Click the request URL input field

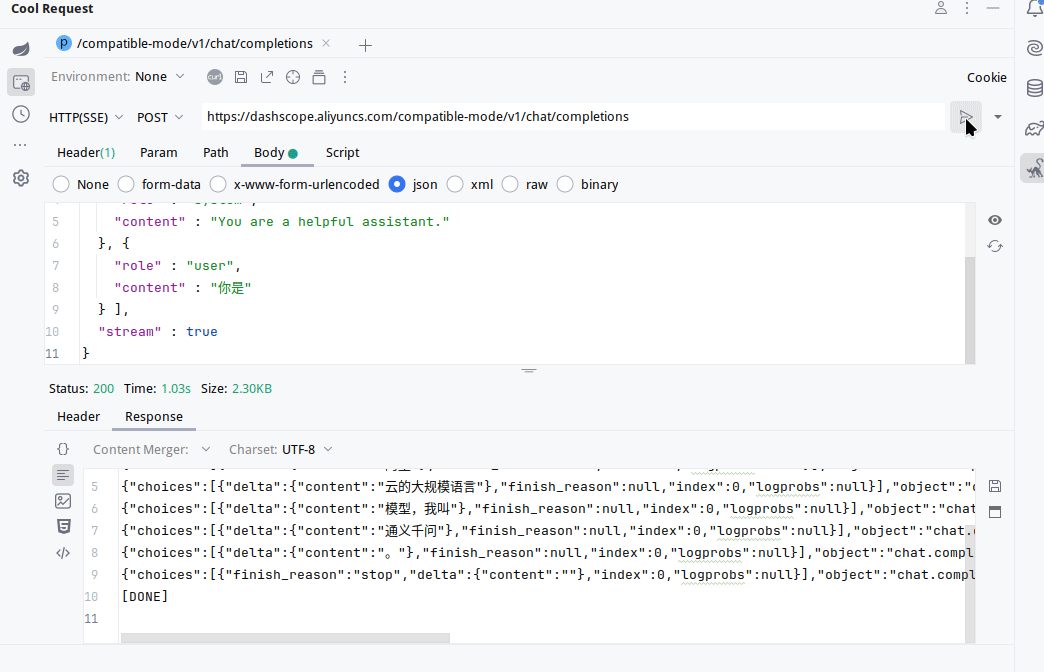tap(570, 117)
